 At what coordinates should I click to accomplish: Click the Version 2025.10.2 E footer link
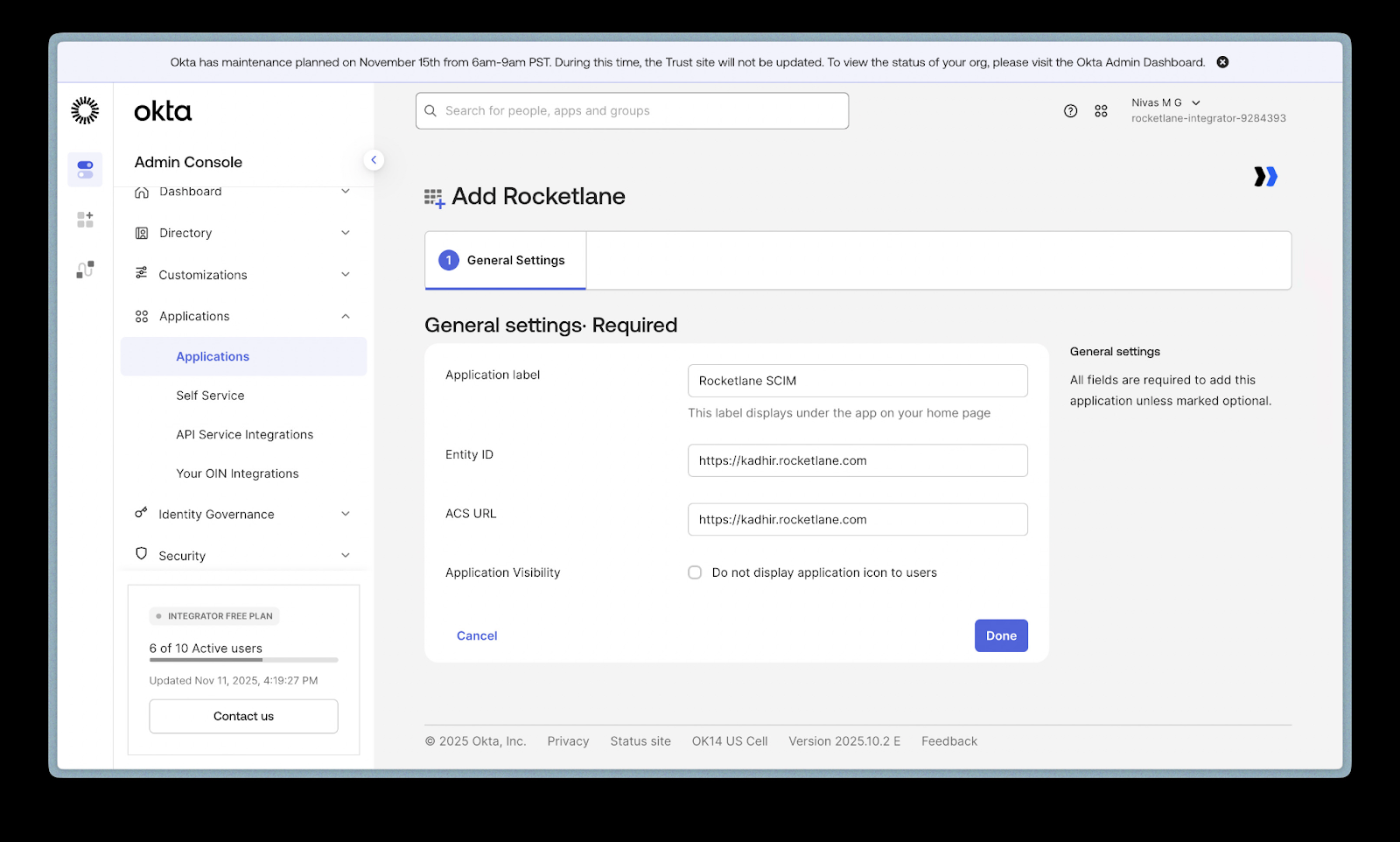(x=844, y=741)
